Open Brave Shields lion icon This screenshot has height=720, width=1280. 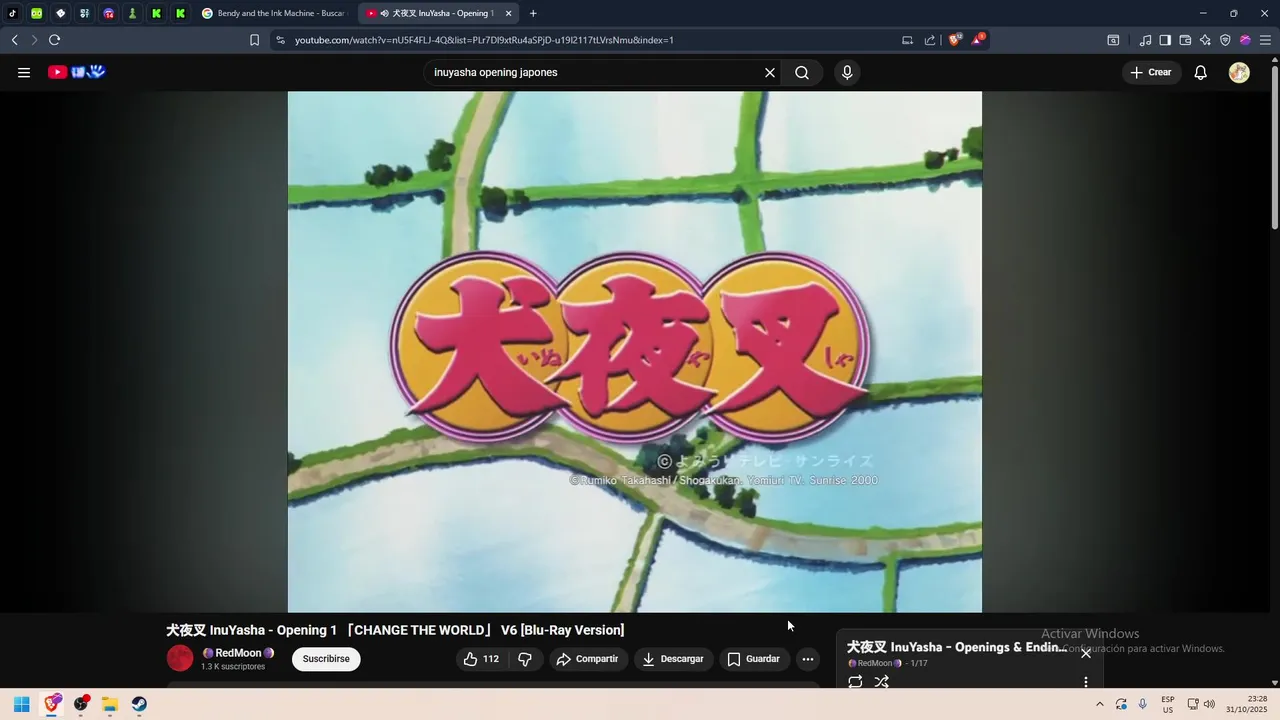click(954, 40)
